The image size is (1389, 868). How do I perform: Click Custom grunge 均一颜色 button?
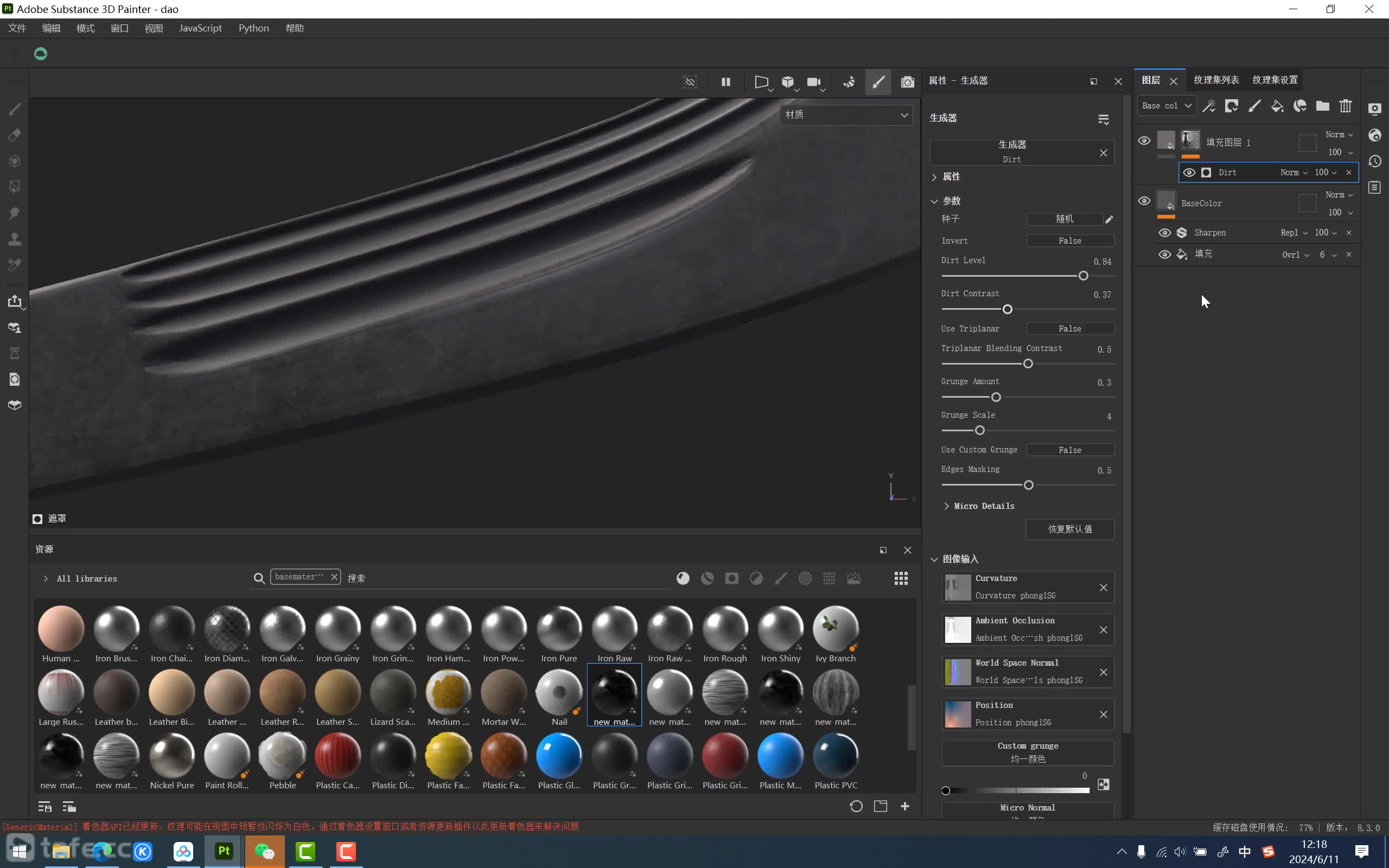pos(1028,752)
